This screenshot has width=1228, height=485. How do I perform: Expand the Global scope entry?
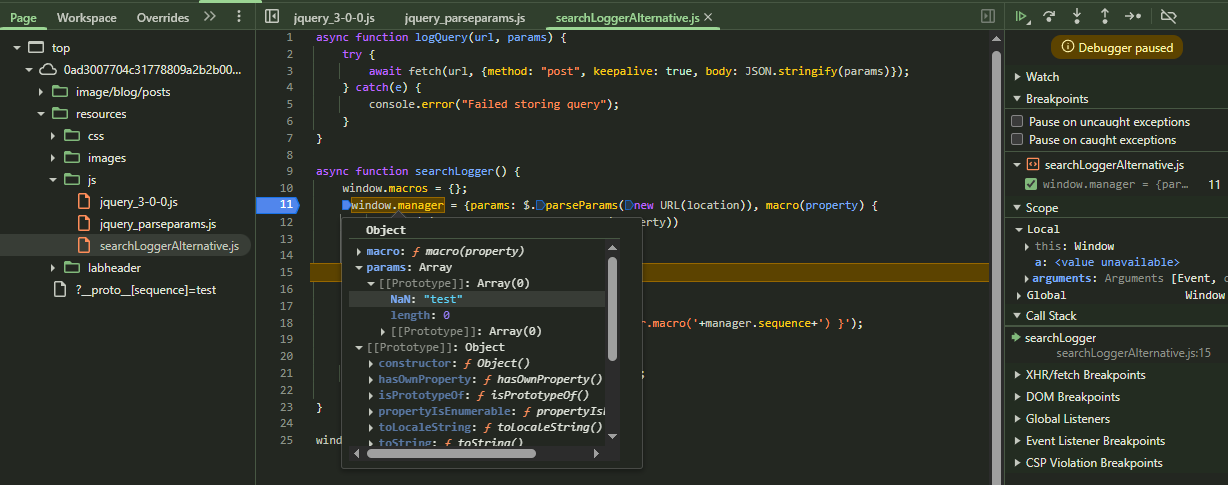[x=1018, y=296]
